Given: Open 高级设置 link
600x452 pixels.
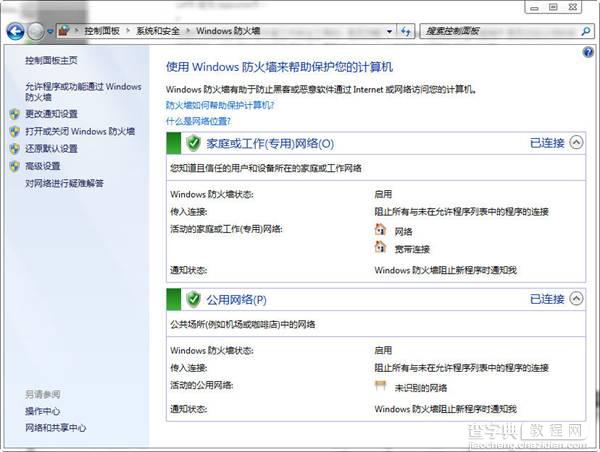Looking at the screenshot, I should coord(43,166).
